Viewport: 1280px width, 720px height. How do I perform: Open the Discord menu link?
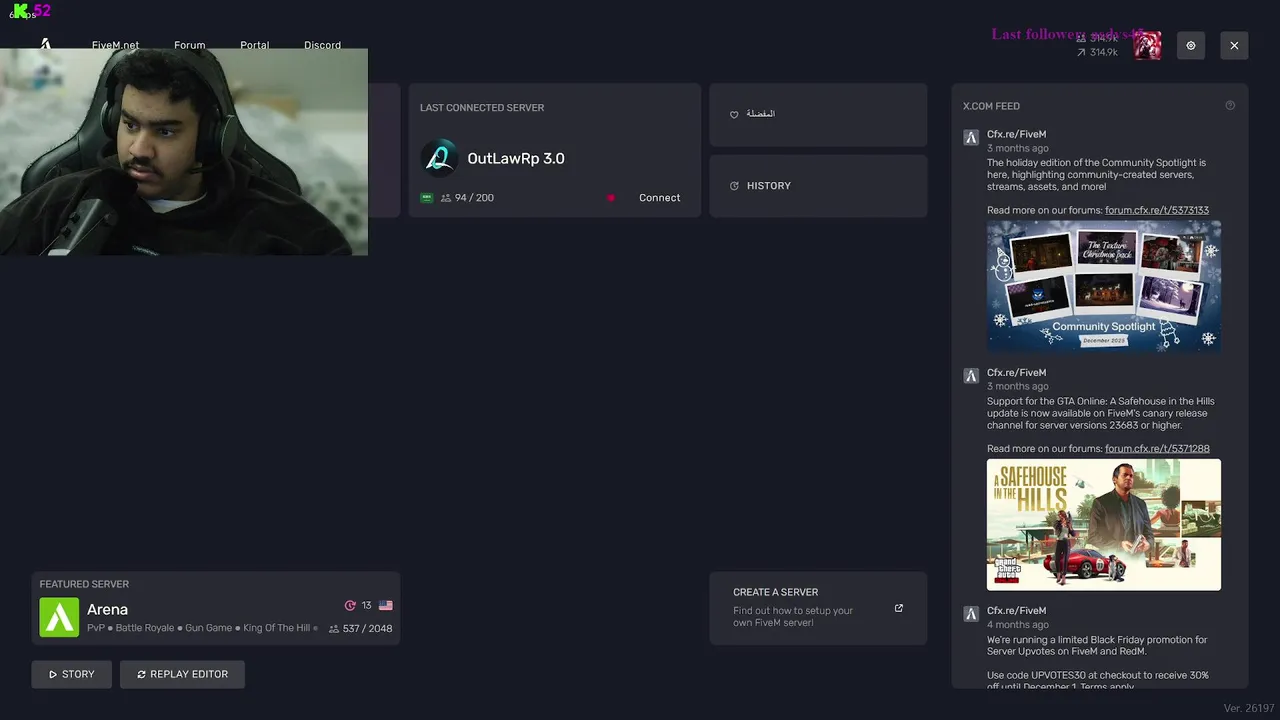(322, 45)
